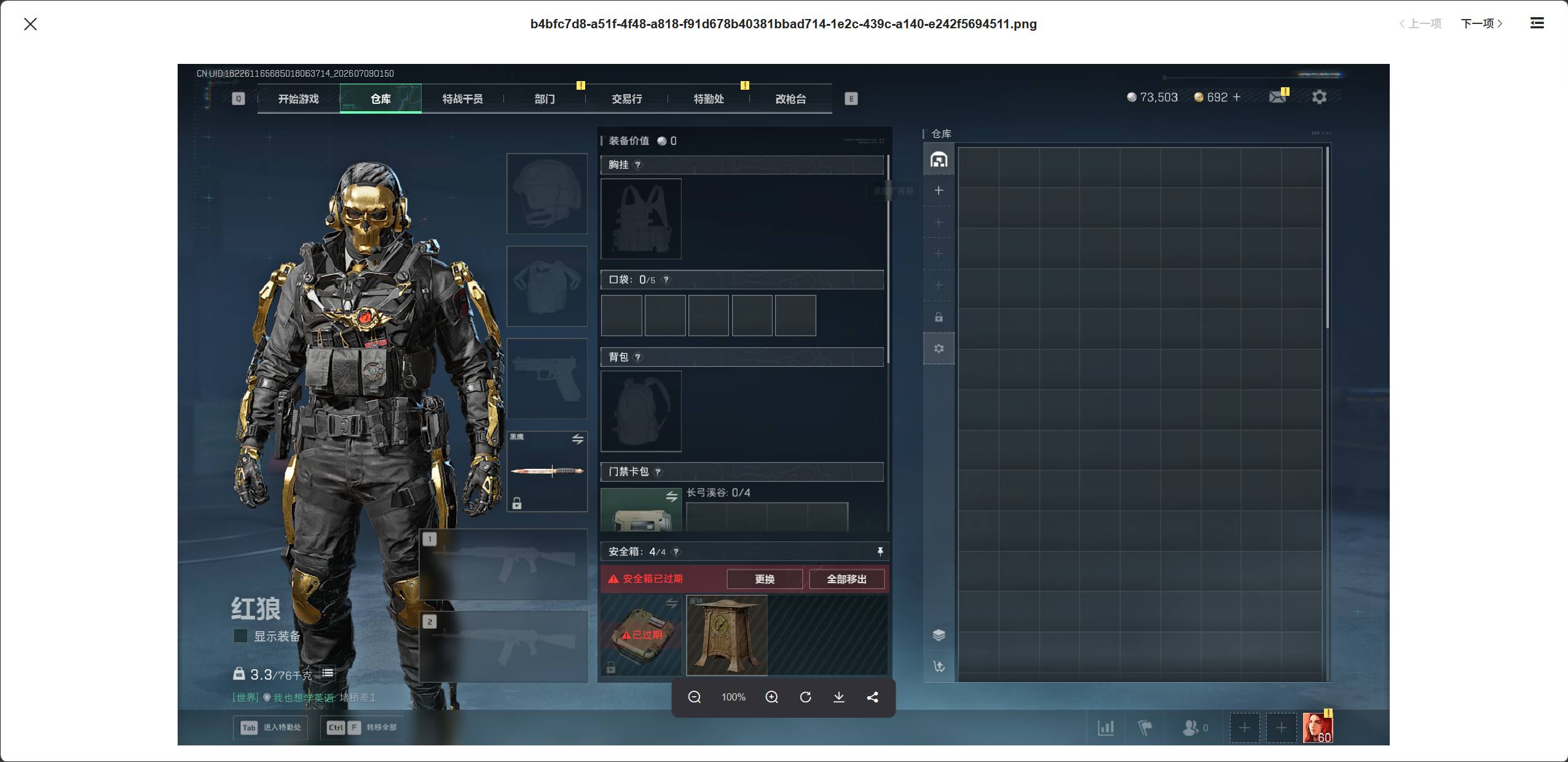The image size is (1568, 762).
Task: Add expansion box with first plus in warehouse sidebar
Action: (x=939, y=190)
